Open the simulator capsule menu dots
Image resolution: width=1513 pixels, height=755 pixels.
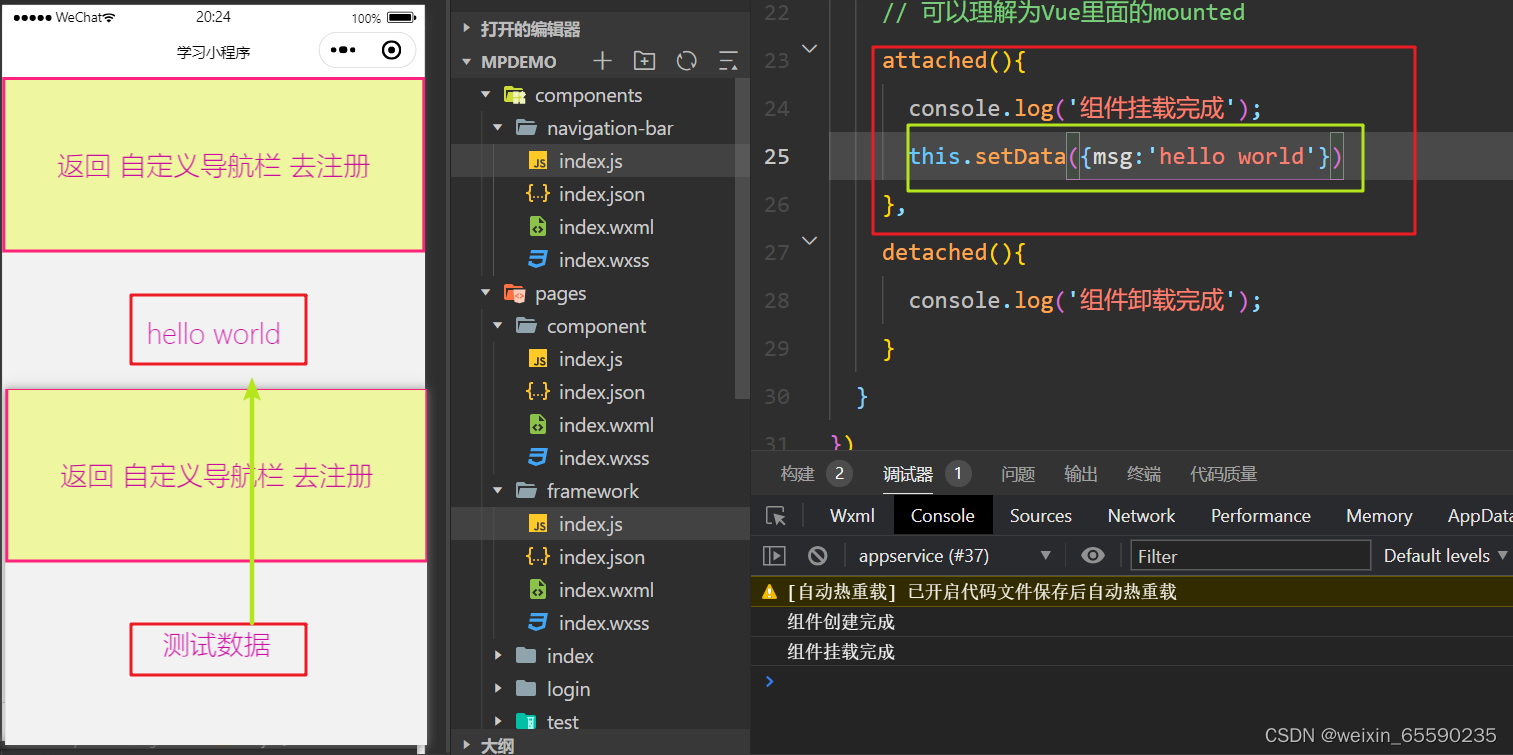(x=343, y=50)
